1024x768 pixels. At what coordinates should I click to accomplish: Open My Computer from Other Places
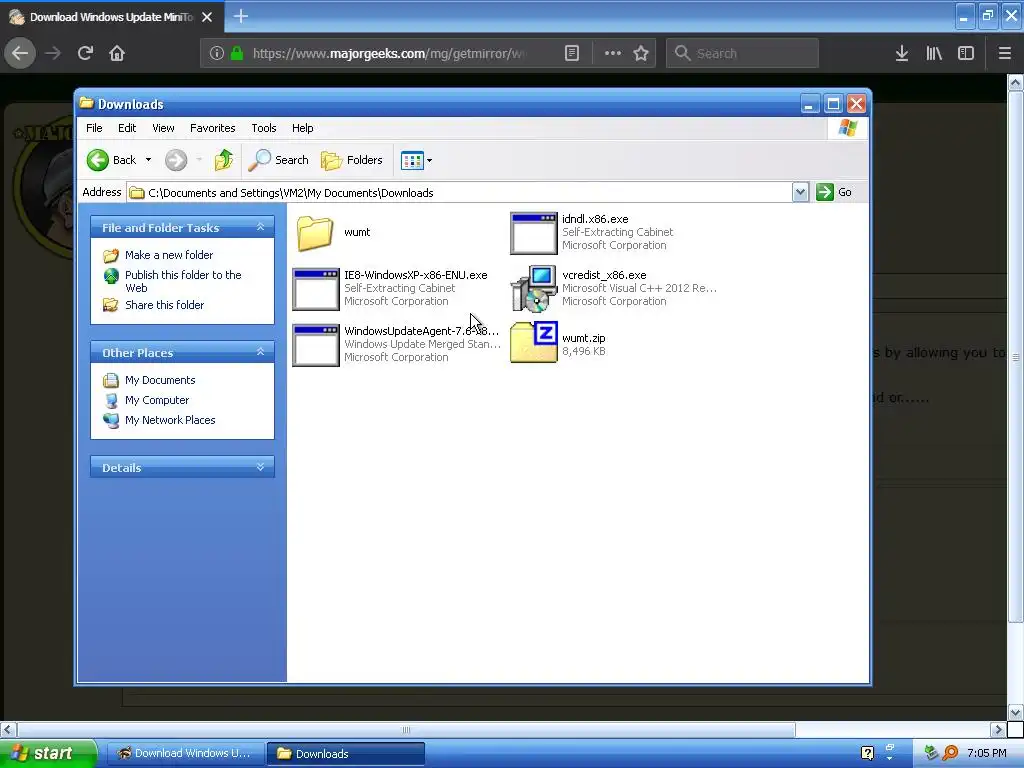click(157, 400)
